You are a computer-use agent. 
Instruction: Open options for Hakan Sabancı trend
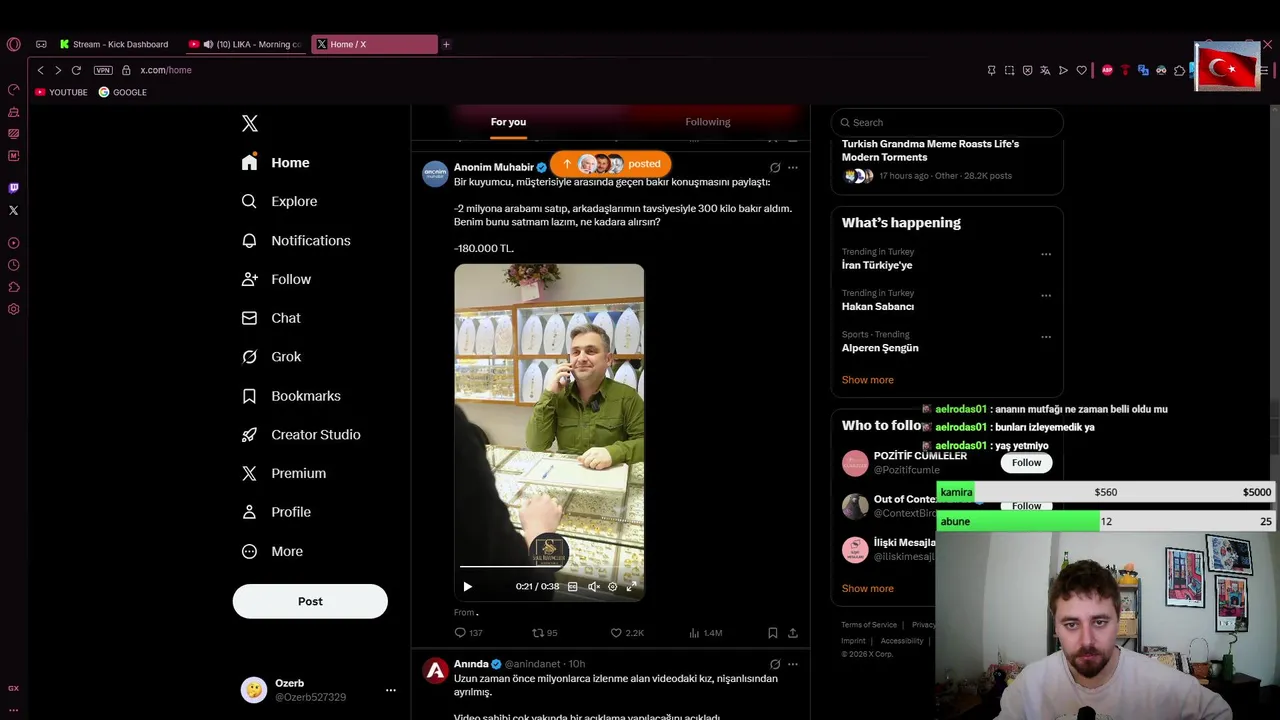pyautogui.click(x=1046, y=296)
